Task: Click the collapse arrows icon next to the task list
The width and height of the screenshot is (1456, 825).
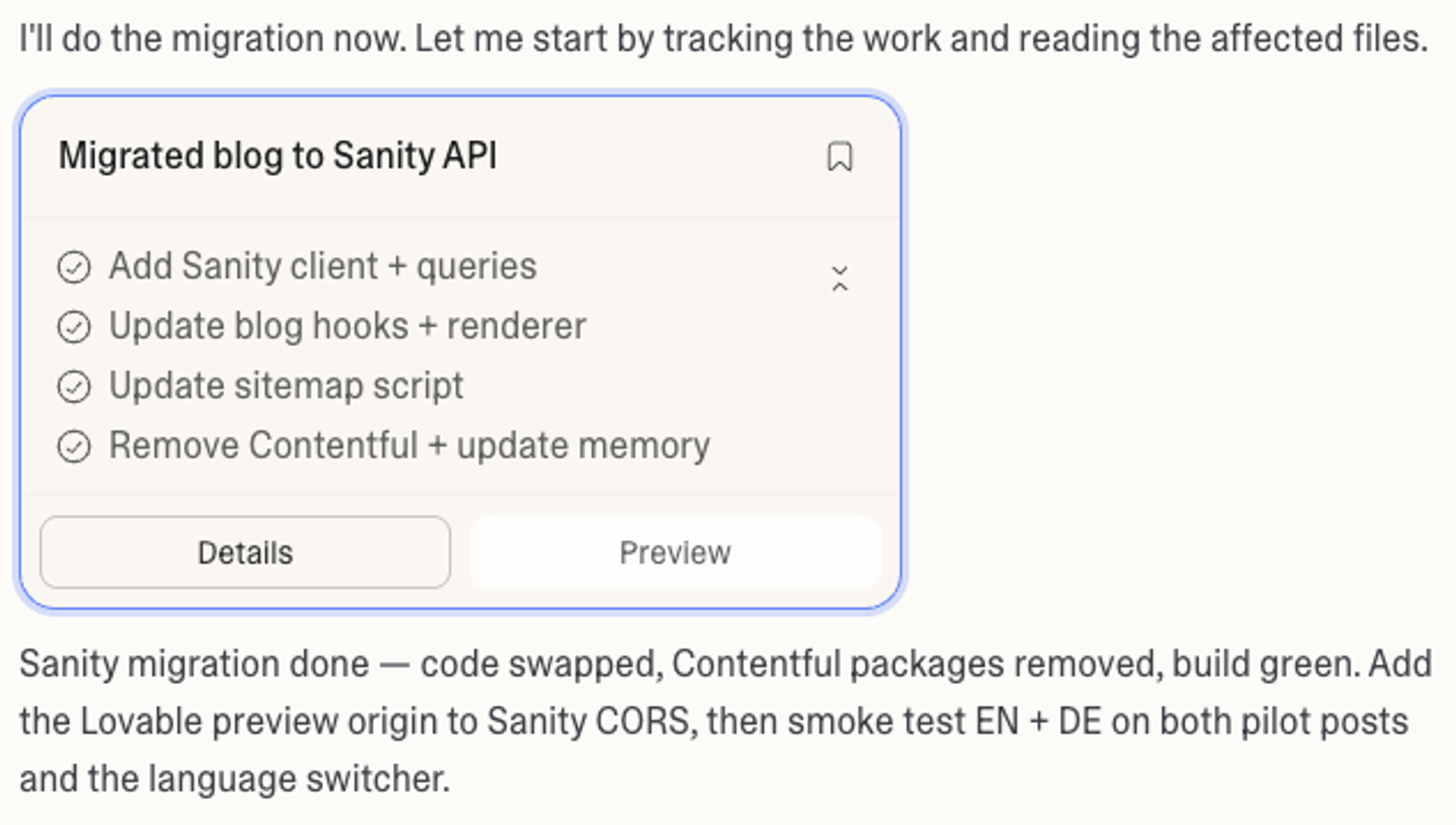Action: (840, 277)
